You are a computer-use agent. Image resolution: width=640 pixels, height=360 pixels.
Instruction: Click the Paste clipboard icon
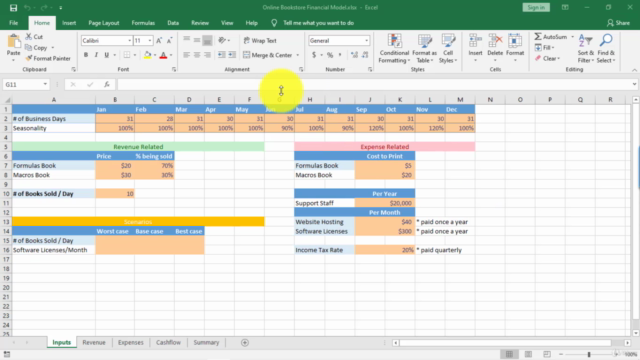[x=13, y=42]
